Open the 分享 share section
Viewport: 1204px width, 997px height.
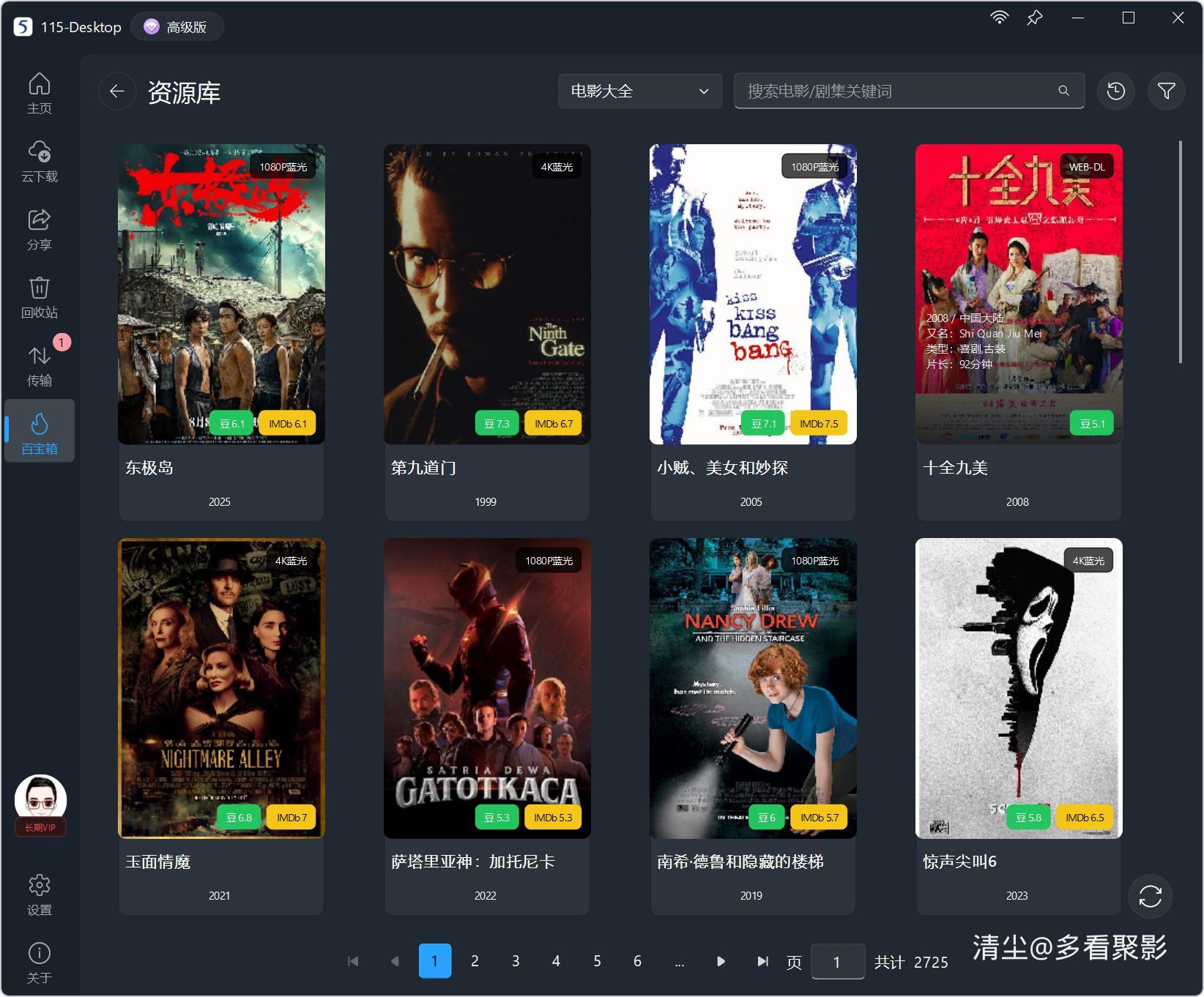[x=40, y=230]
